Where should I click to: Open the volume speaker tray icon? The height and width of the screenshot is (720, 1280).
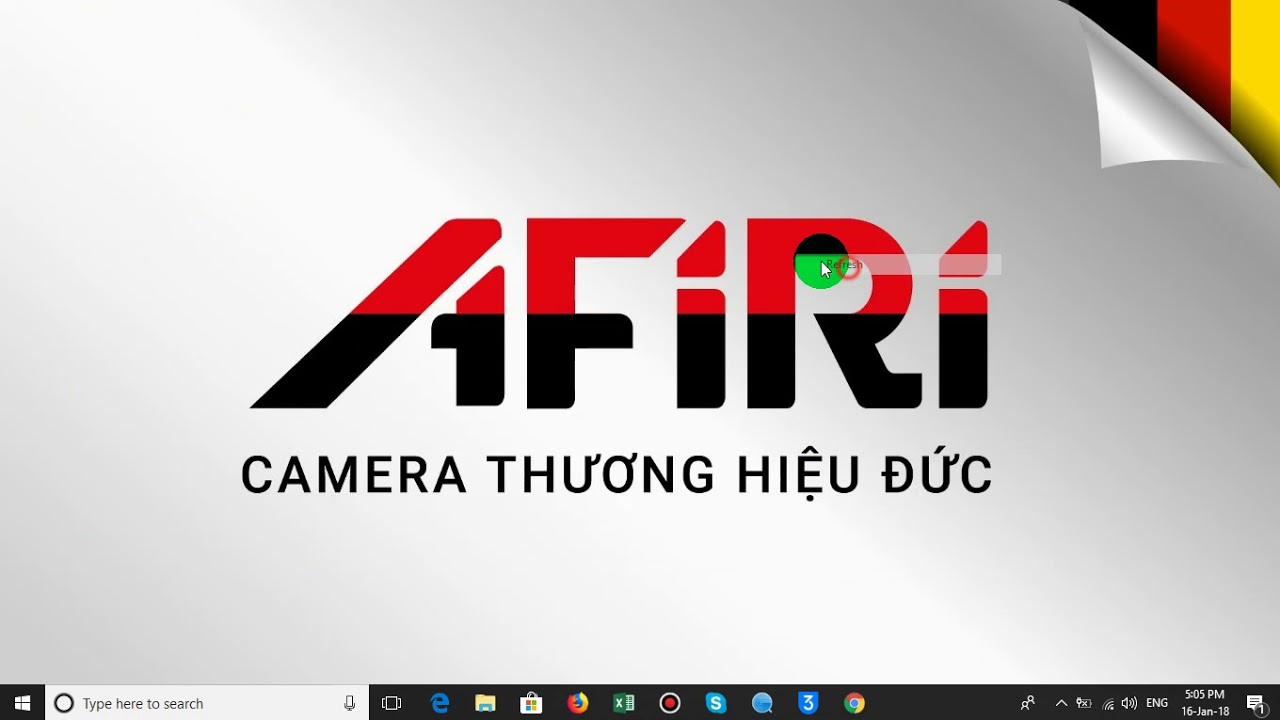pos(1130,703)
